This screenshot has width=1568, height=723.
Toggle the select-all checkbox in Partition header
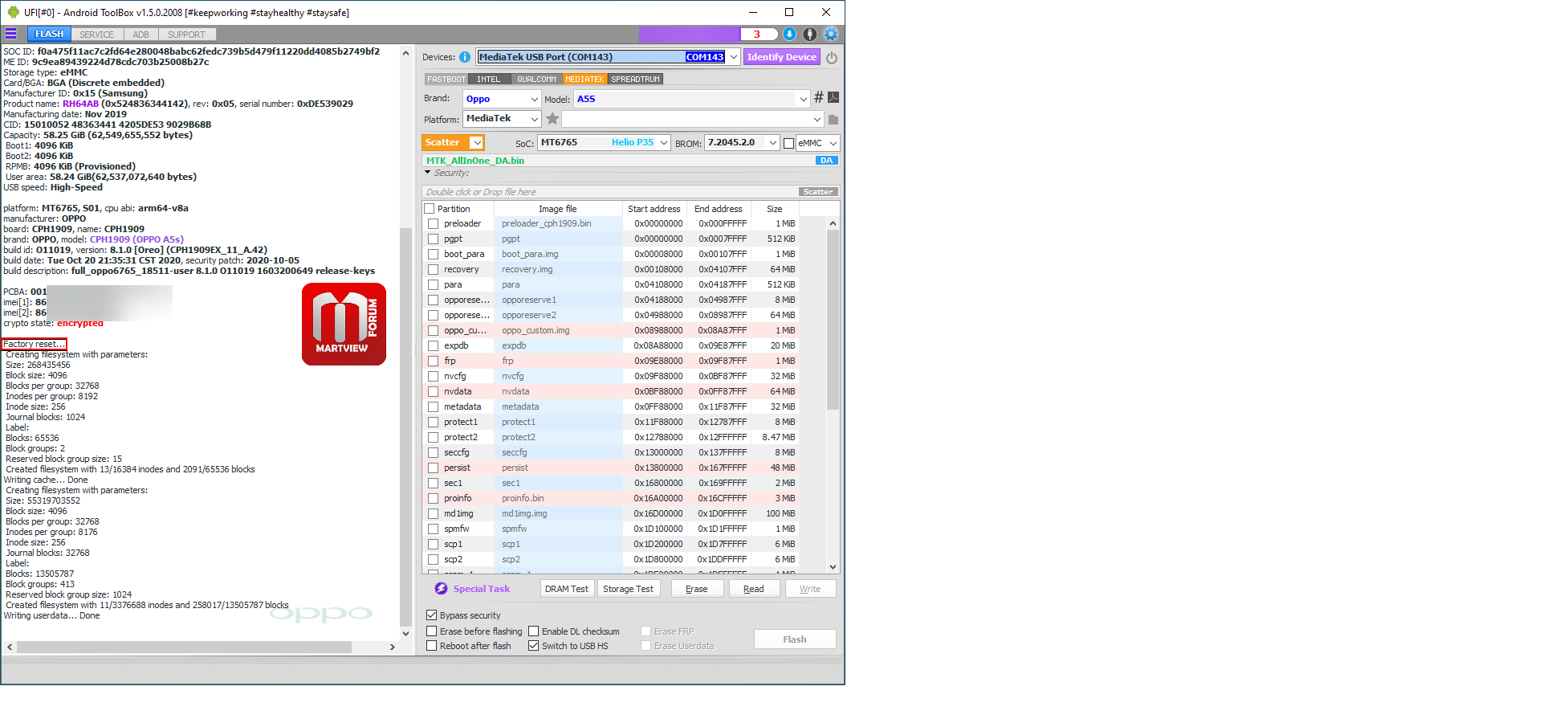[x=430, y=209]
